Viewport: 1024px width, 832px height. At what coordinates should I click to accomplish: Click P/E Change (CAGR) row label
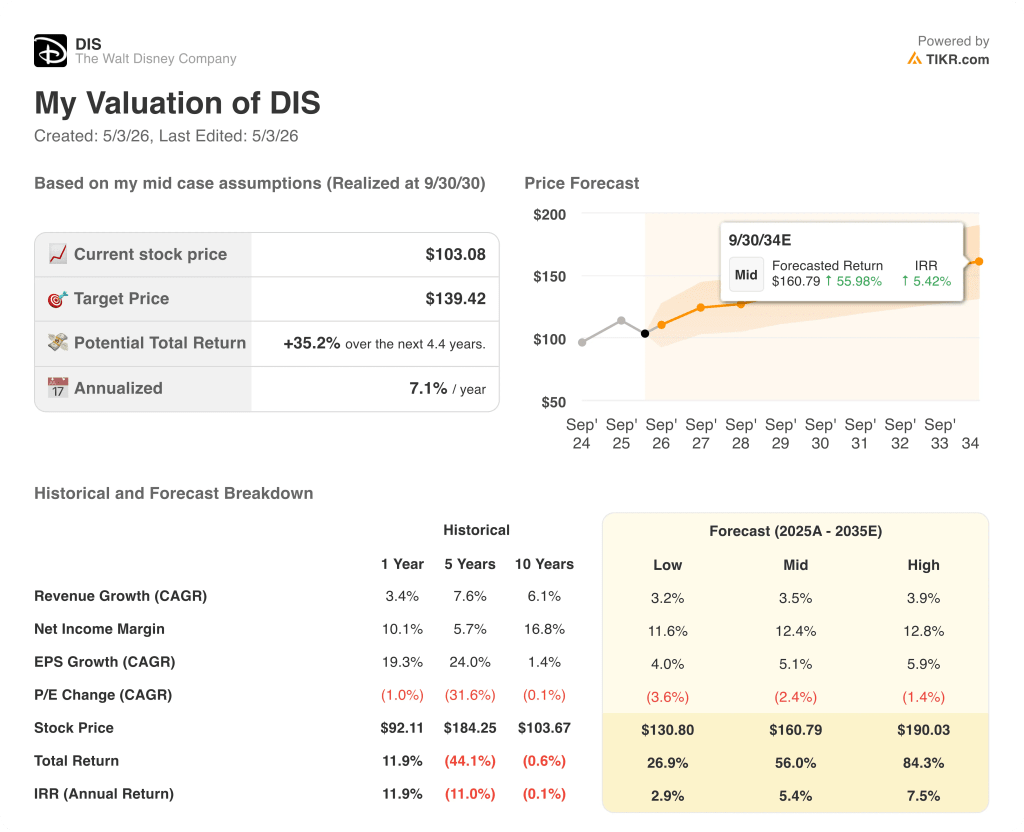coord(103,695)
